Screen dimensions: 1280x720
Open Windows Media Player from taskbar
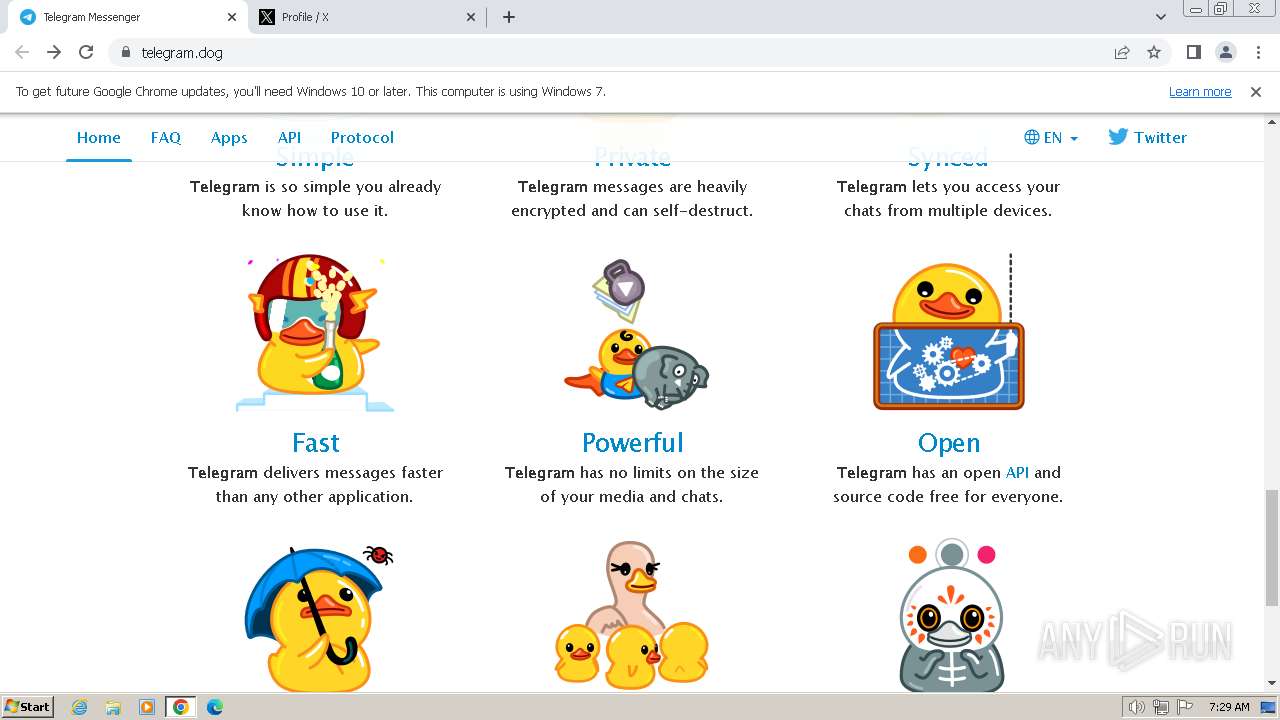[x=147, y=707]
